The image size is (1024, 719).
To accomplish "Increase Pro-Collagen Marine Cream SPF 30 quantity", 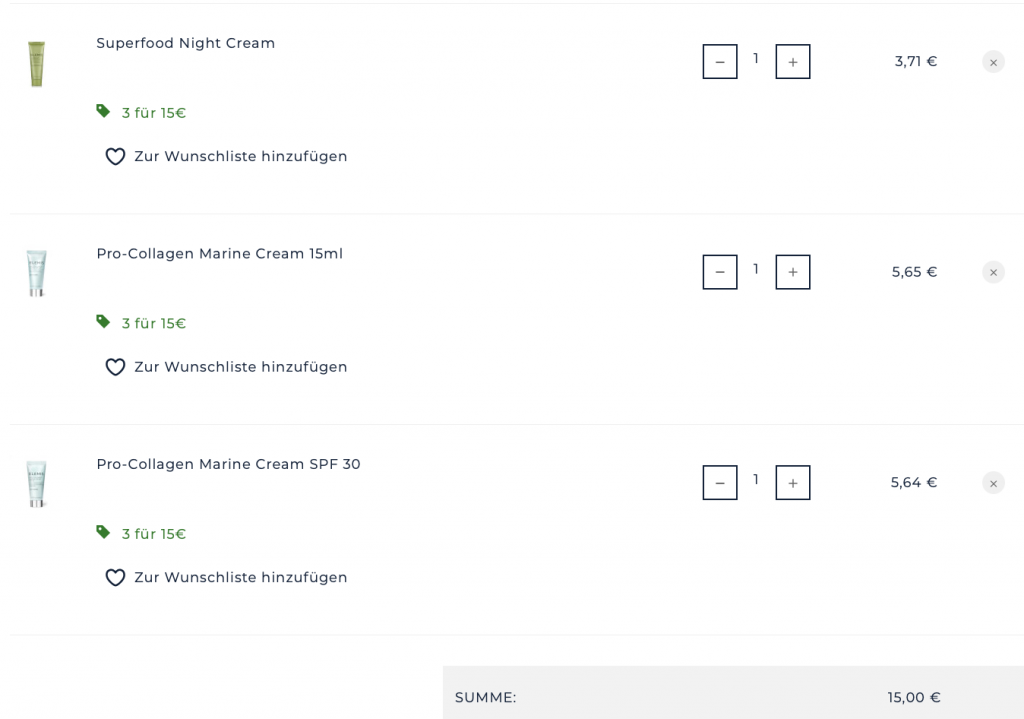I will (x=793, y=483).
